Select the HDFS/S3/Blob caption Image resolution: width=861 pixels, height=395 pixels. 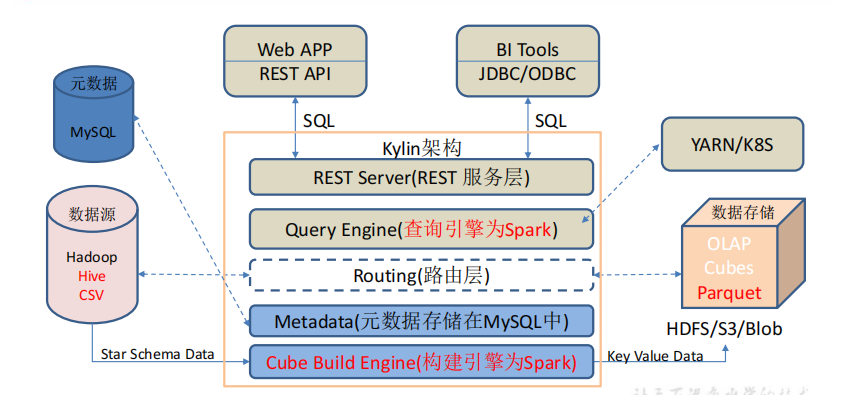click(x=724, y=329)
